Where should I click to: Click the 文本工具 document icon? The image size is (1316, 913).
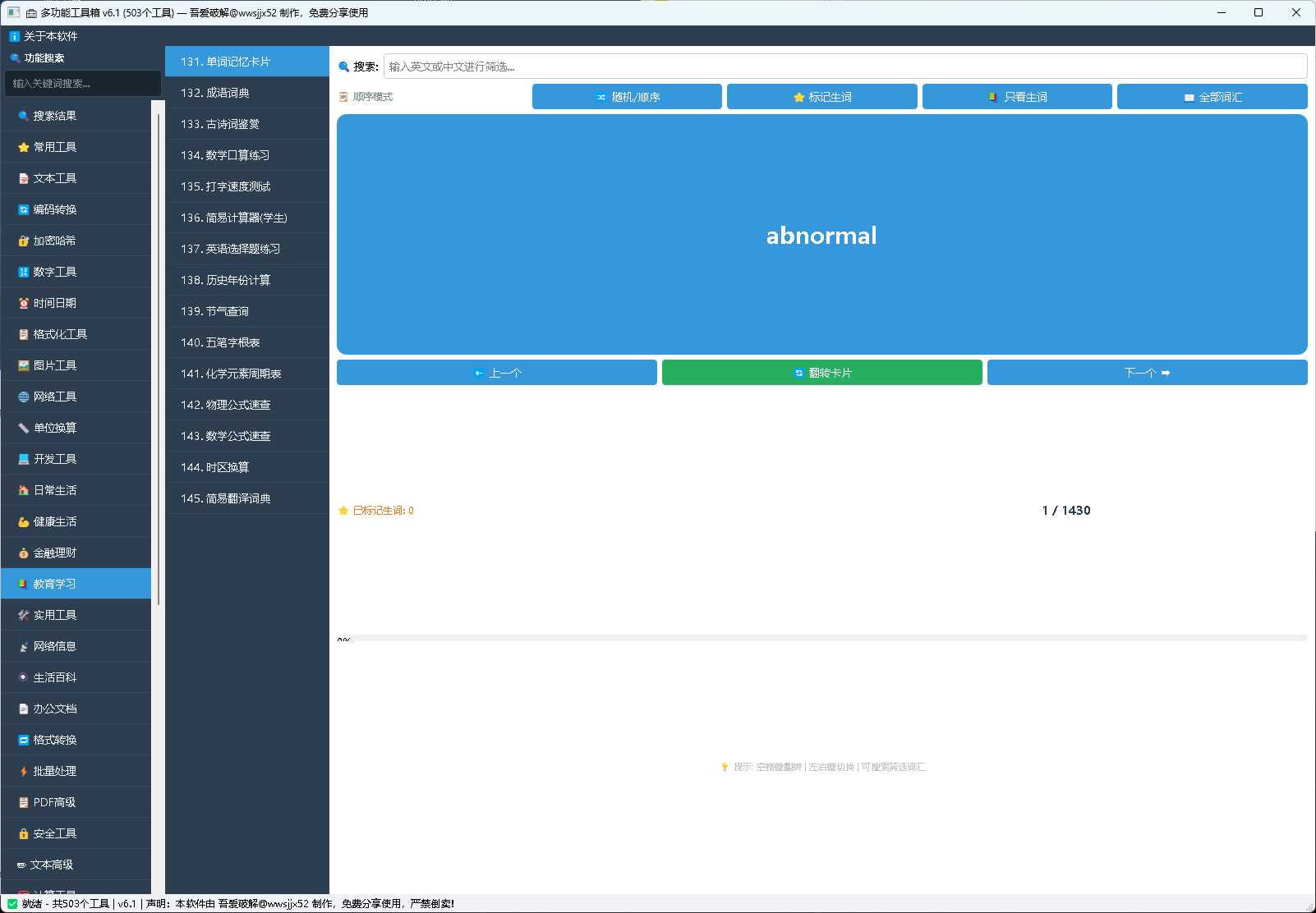click(x=24, y=178)
